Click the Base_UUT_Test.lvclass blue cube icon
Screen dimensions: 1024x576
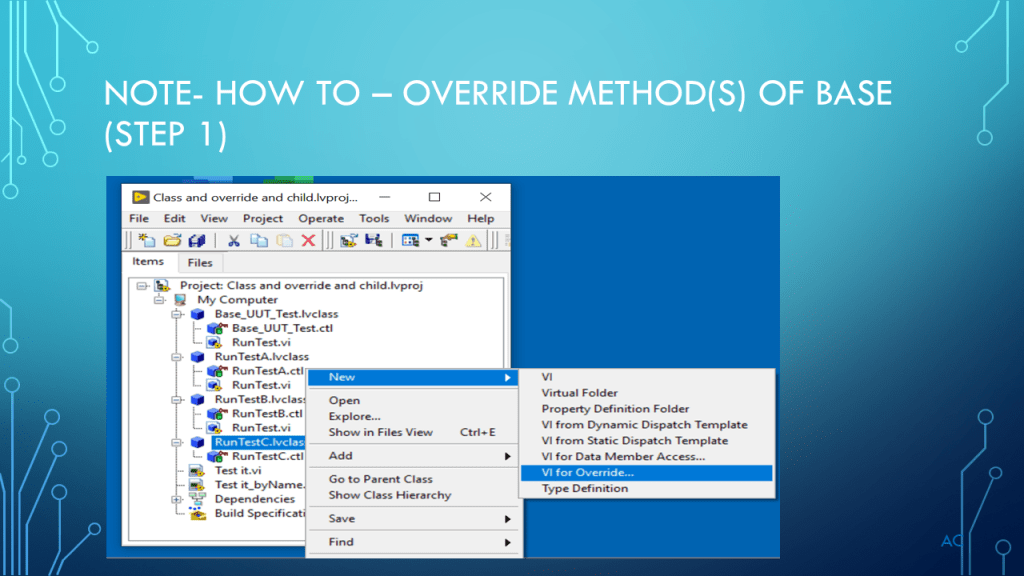click(x=197, y=314)
